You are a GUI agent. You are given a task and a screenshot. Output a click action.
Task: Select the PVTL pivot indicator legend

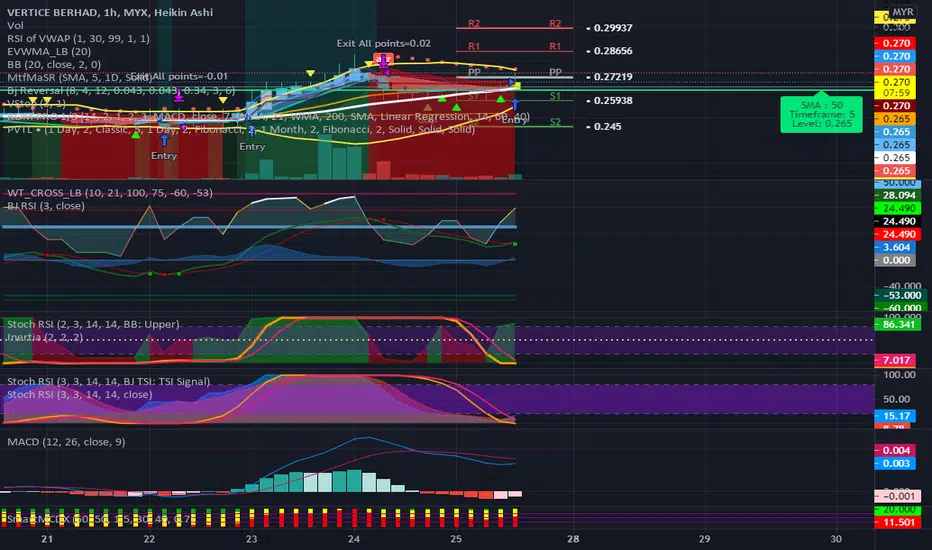tap(241, 129)
